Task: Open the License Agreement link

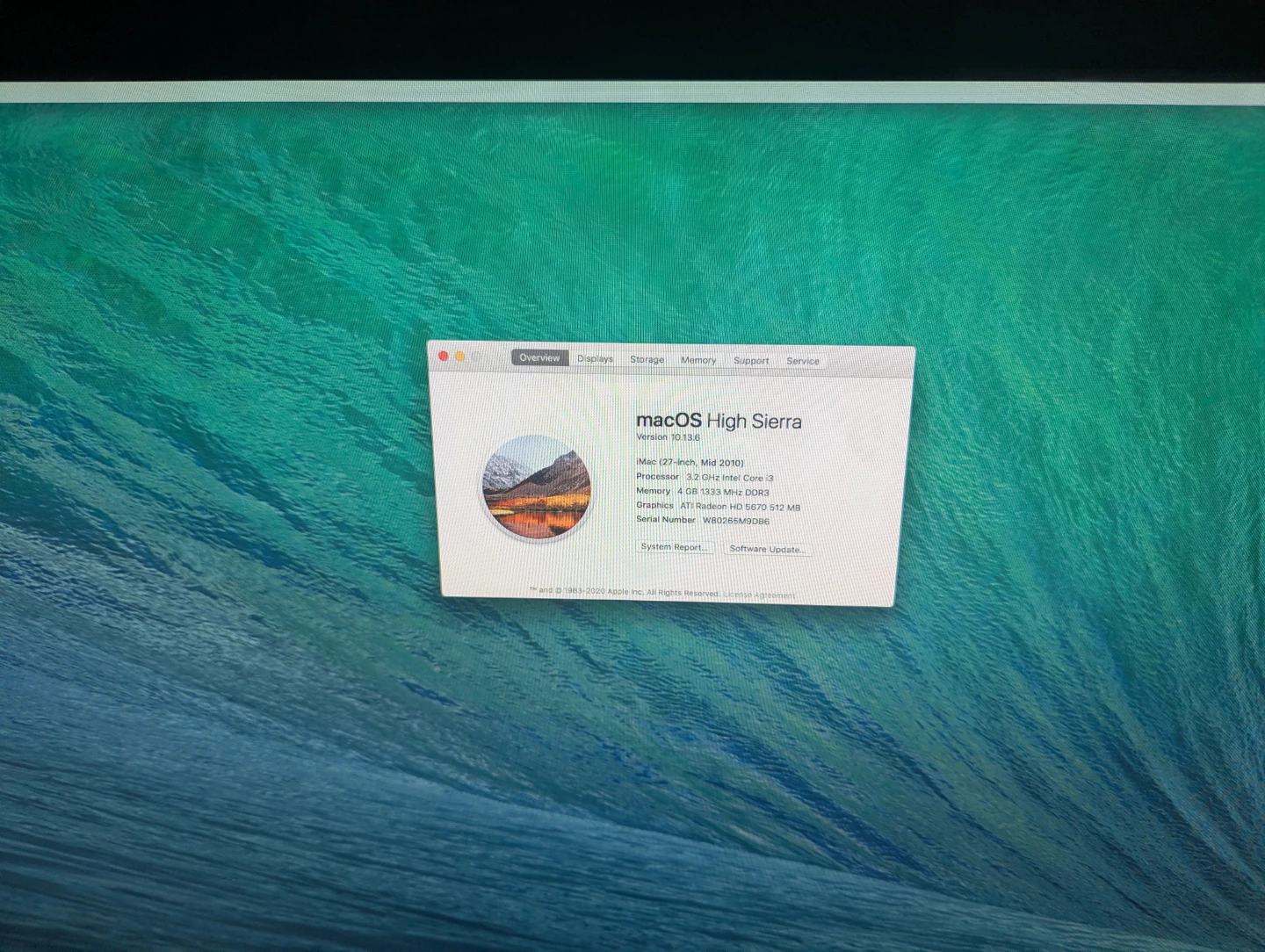Action: [759, 595]
